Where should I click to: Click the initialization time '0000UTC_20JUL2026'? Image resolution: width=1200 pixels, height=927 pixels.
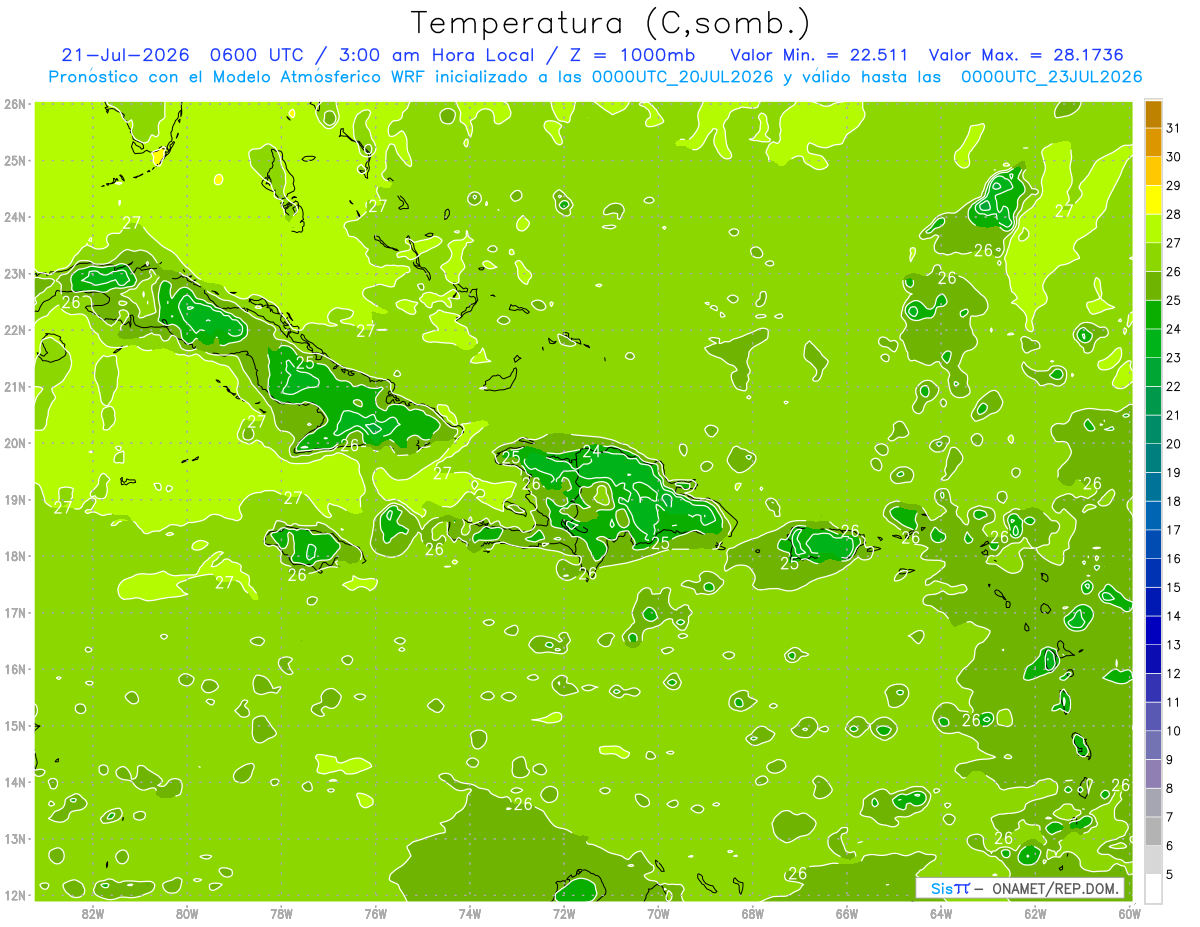coord(683,77)
